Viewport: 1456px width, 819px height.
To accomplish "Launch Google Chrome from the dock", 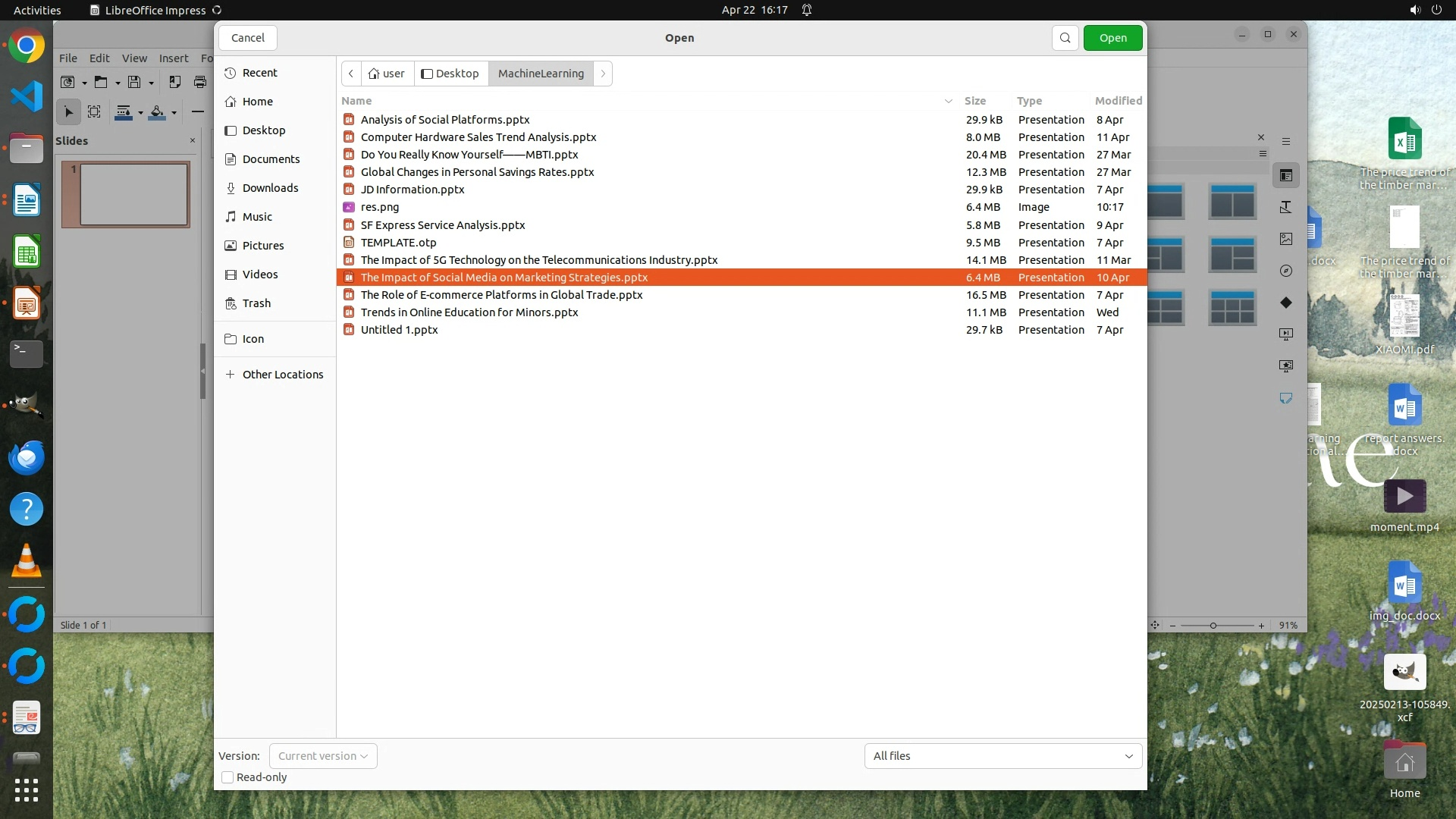I will (x=27, y=46).
